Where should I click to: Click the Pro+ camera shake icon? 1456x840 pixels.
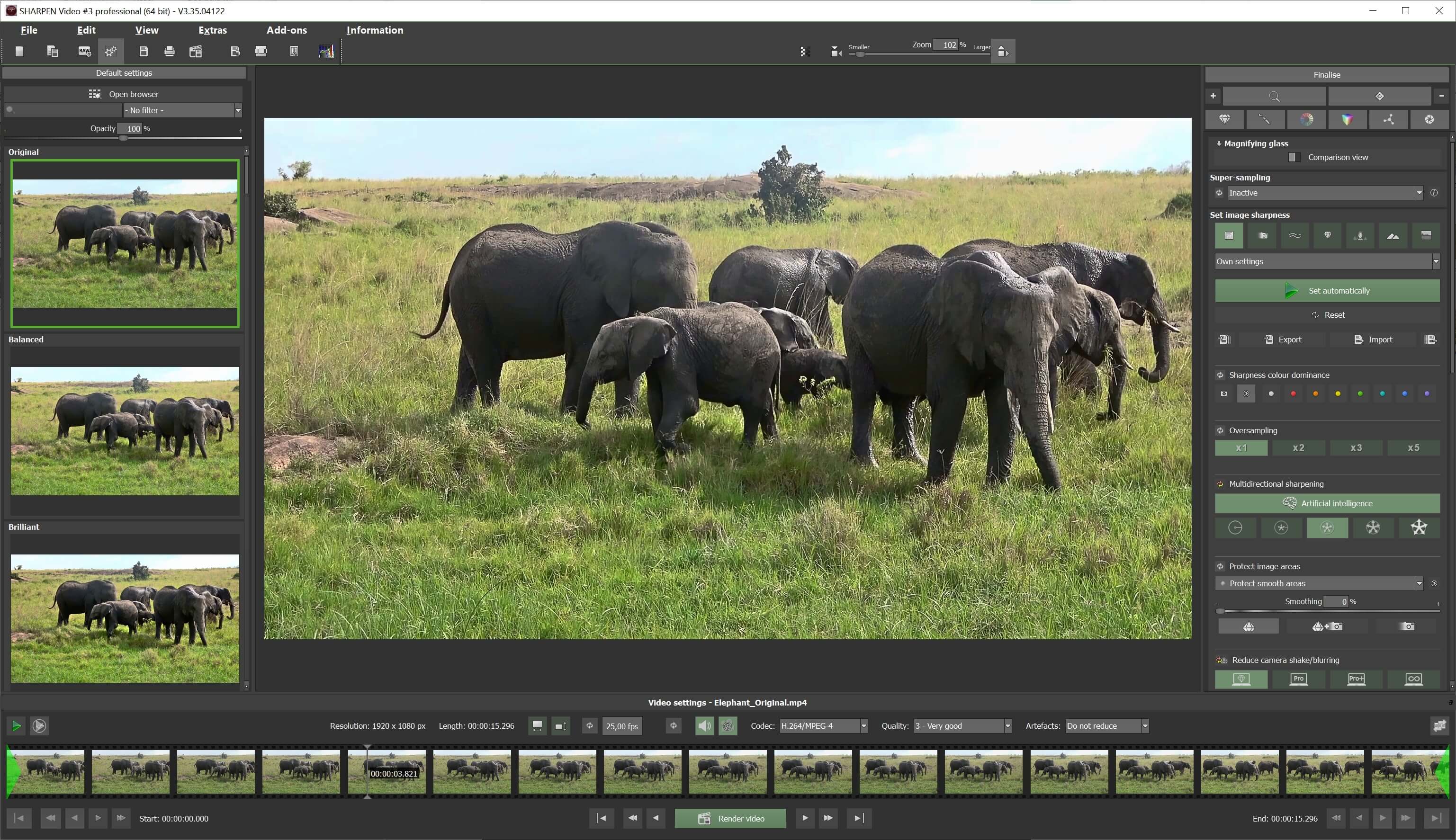click(1356, 679)
